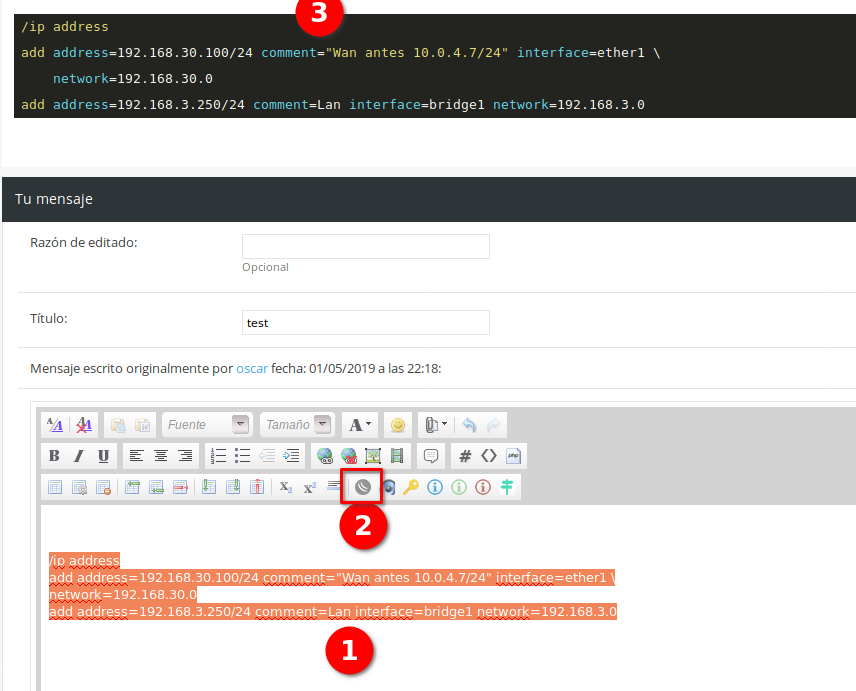Open the attachments paperclip dropdown
The width and height of the screenshot is (856, 691).
(436, 425)
